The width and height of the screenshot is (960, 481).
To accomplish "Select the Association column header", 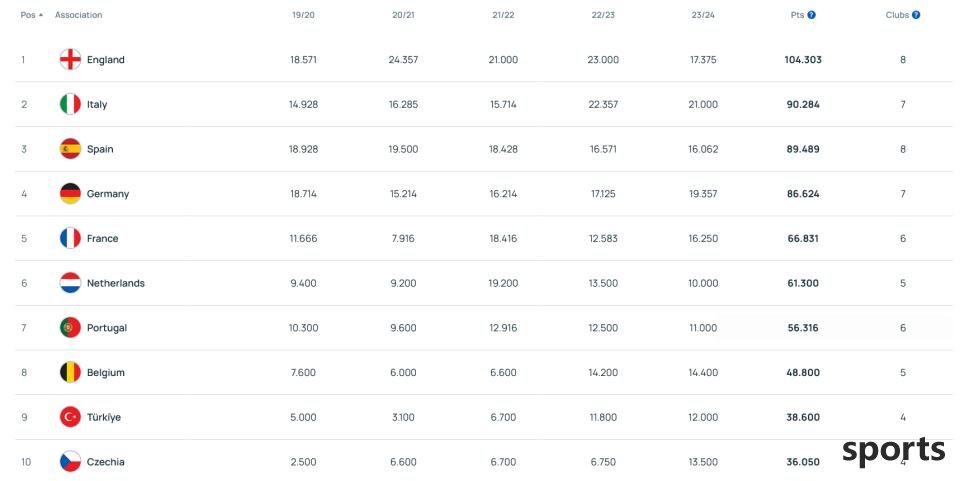I will [78, 15].
